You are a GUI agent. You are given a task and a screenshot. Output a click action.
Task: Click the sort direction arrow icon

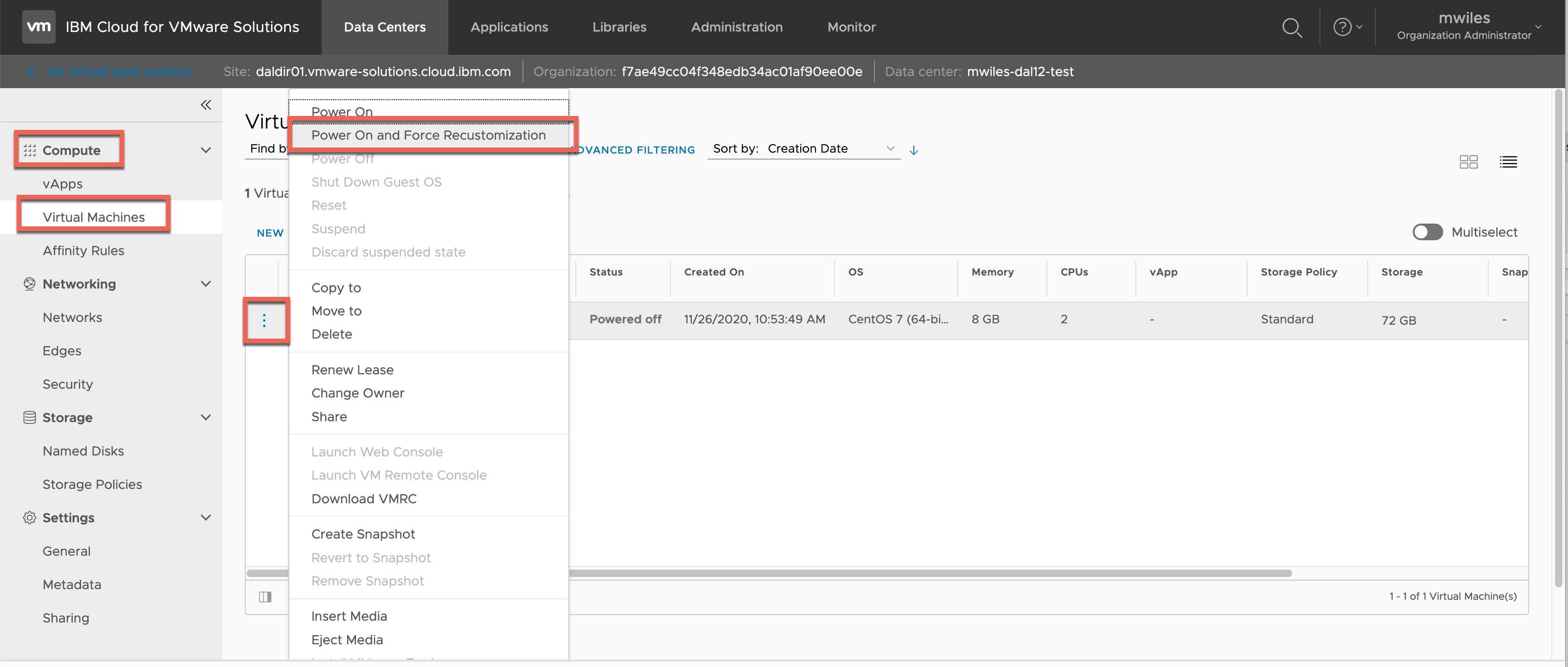click(x=913, y=150)
